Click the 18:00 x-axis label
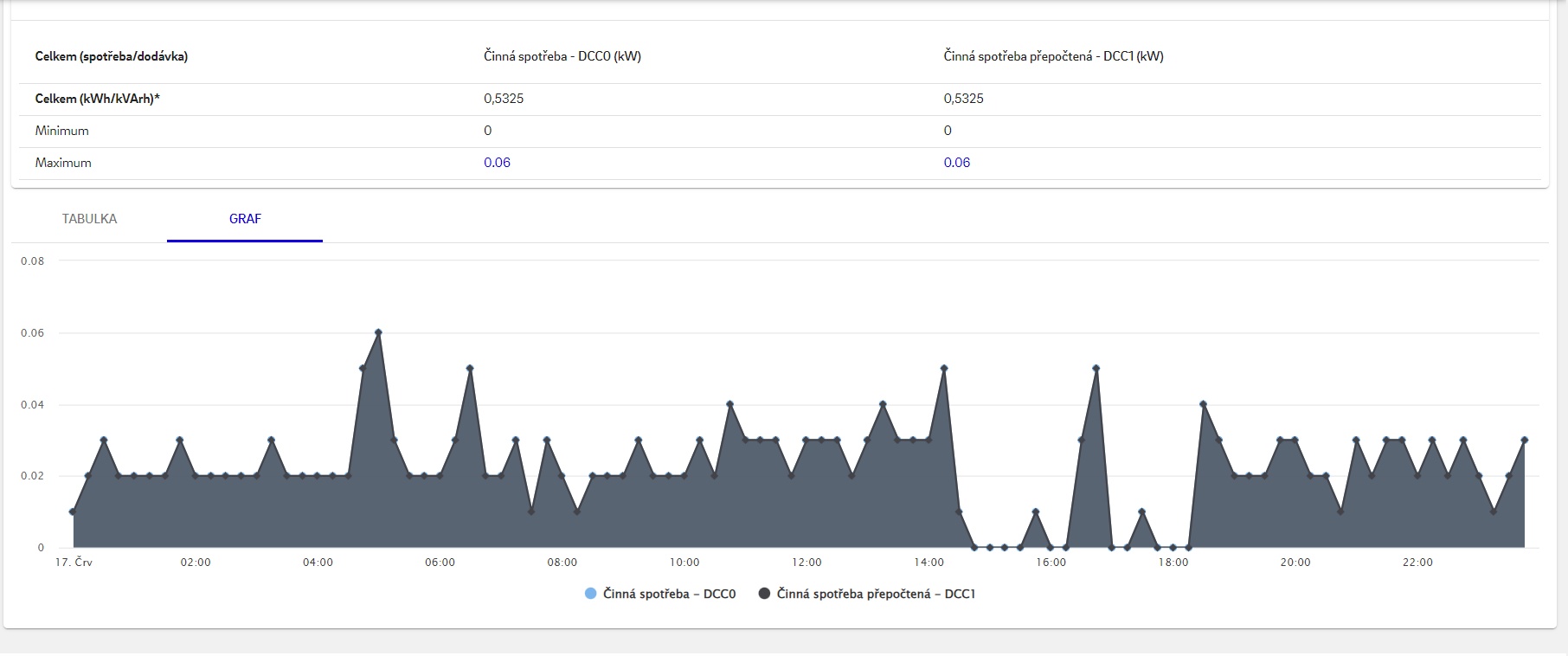The image size is (1568, 656). (1173, 563)
